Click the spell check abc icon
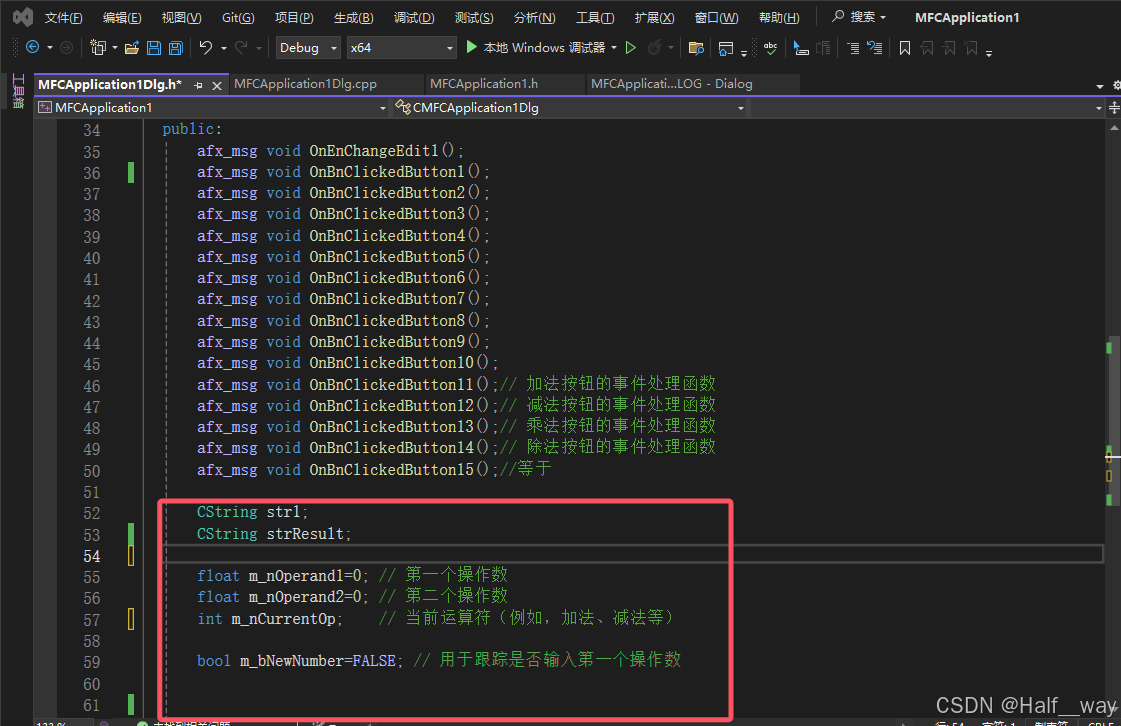The height and width of the screenshot is (726, 1121). 770,48
